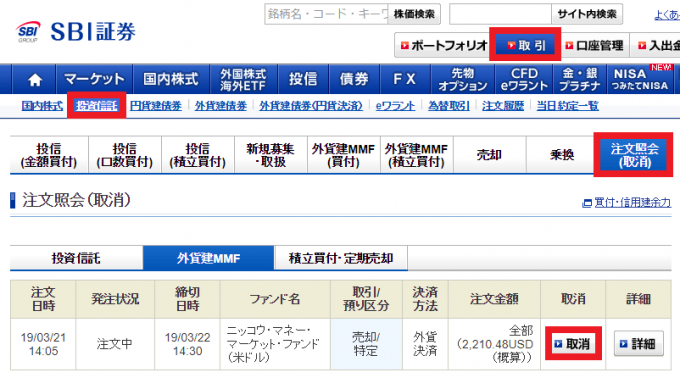Click the 外貨建債券(円貨決済) link
The image size is (680, 378).
pos(311,106)
